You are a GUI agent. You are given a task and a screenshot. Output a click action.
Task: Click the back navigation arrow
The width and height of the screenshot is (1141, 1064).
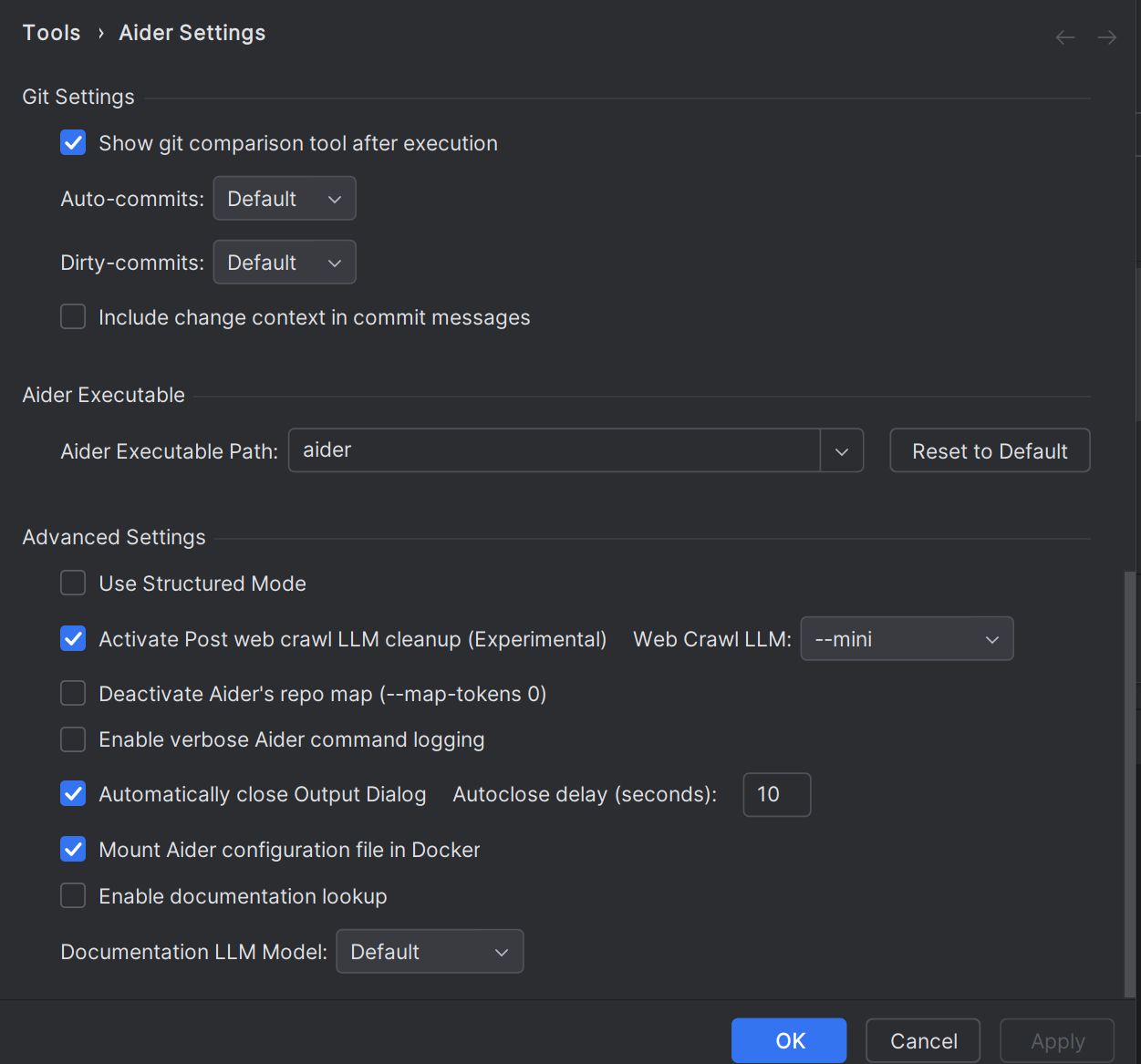tap(1064, 37)
